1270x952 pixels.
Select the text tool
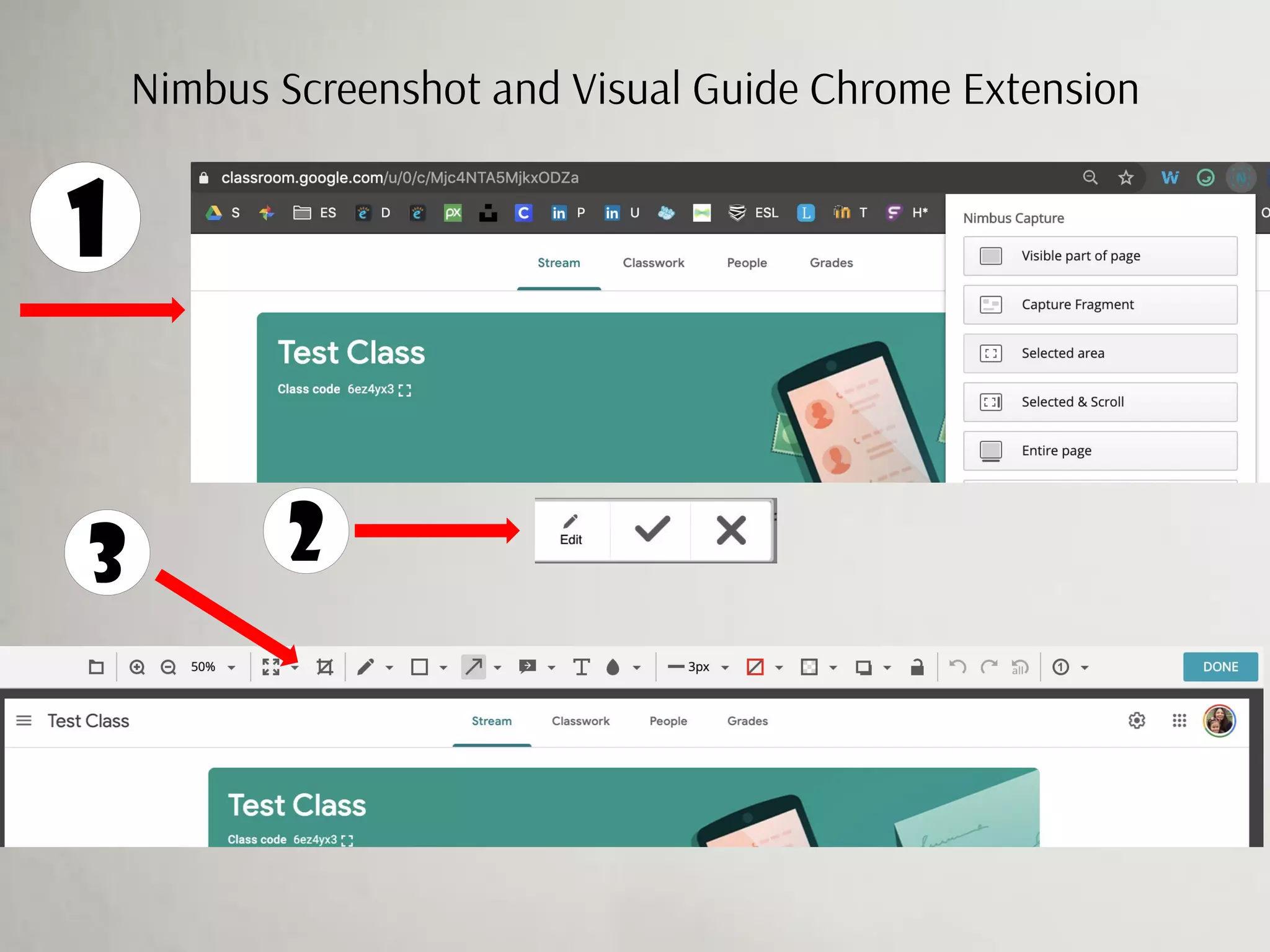click(581, 667)
